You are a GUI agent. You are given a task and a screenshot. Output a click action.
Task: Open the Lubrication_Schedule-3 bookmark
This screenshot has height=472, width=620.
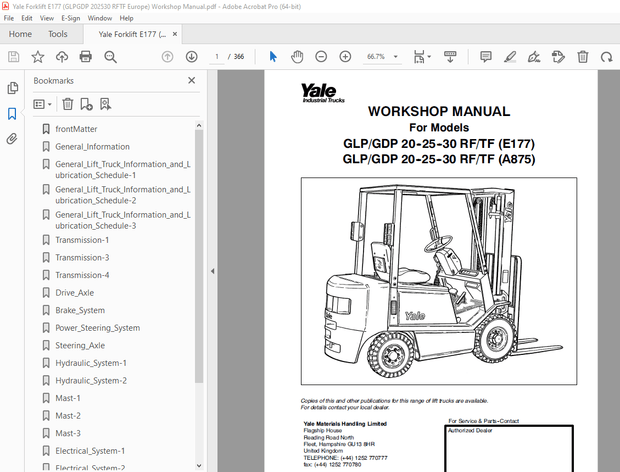(123, 220)
